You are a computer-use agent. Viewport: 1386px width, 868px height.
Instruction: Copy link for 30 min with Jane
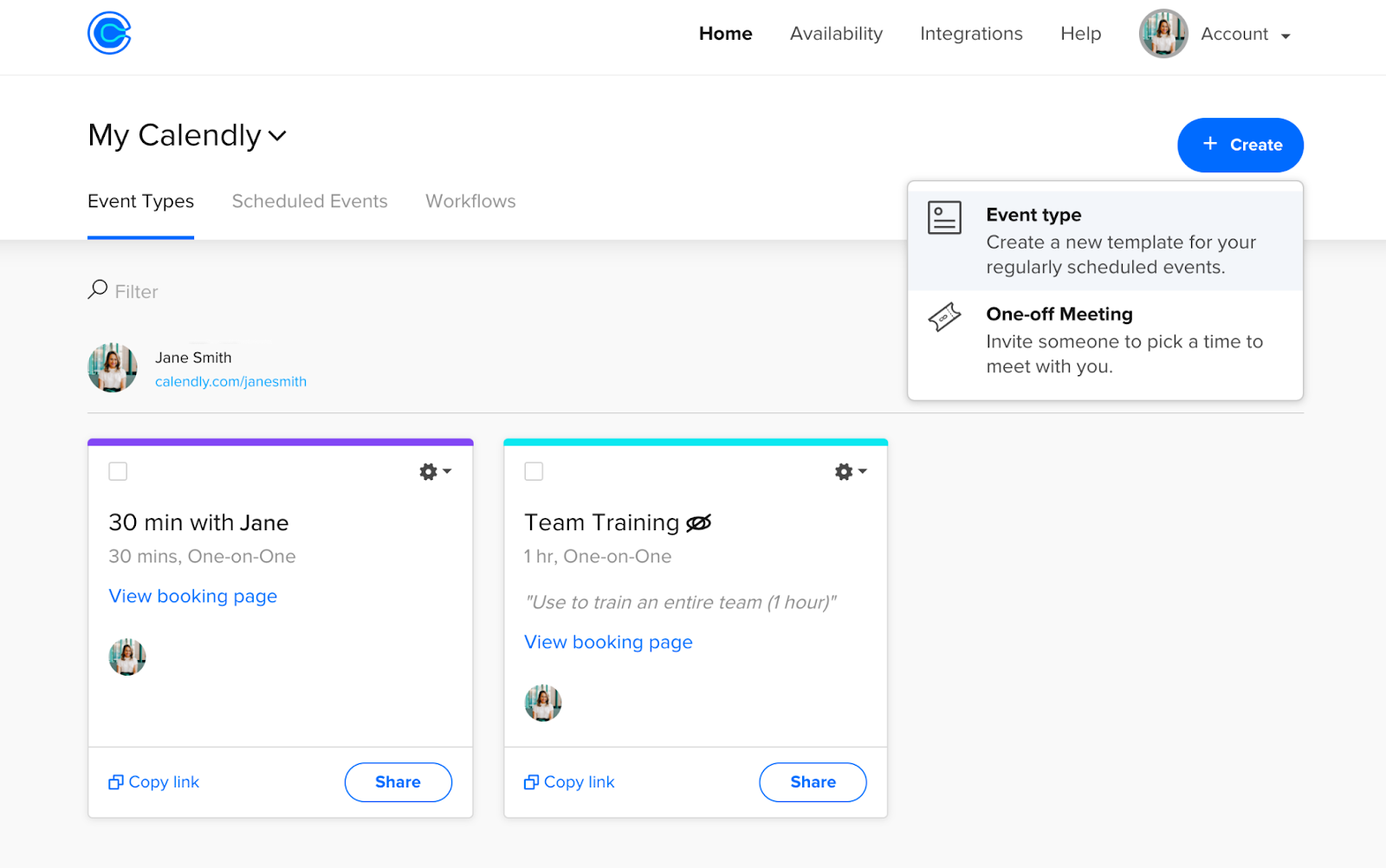point(154,782)
